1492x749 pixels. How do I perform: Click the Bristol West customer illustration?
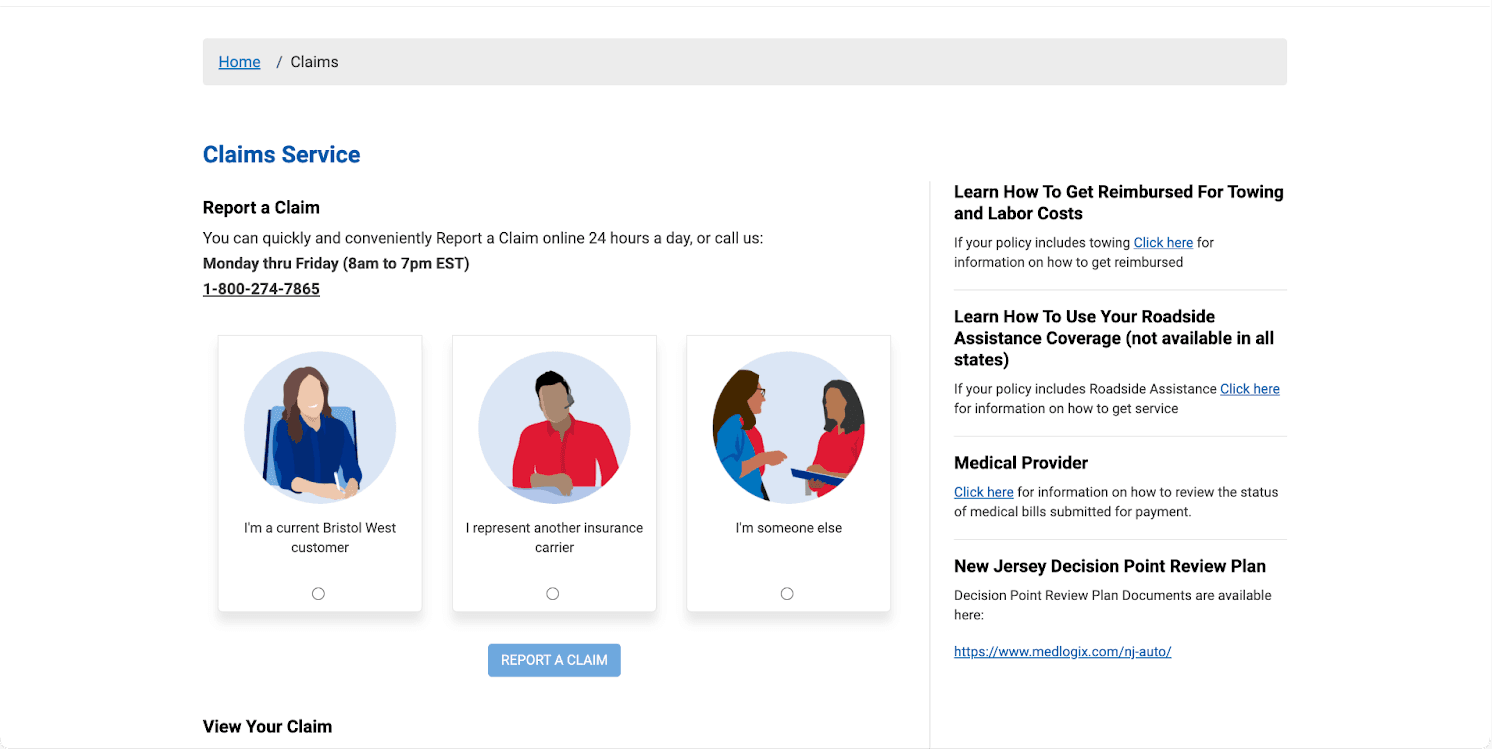[x=320, y=427]
